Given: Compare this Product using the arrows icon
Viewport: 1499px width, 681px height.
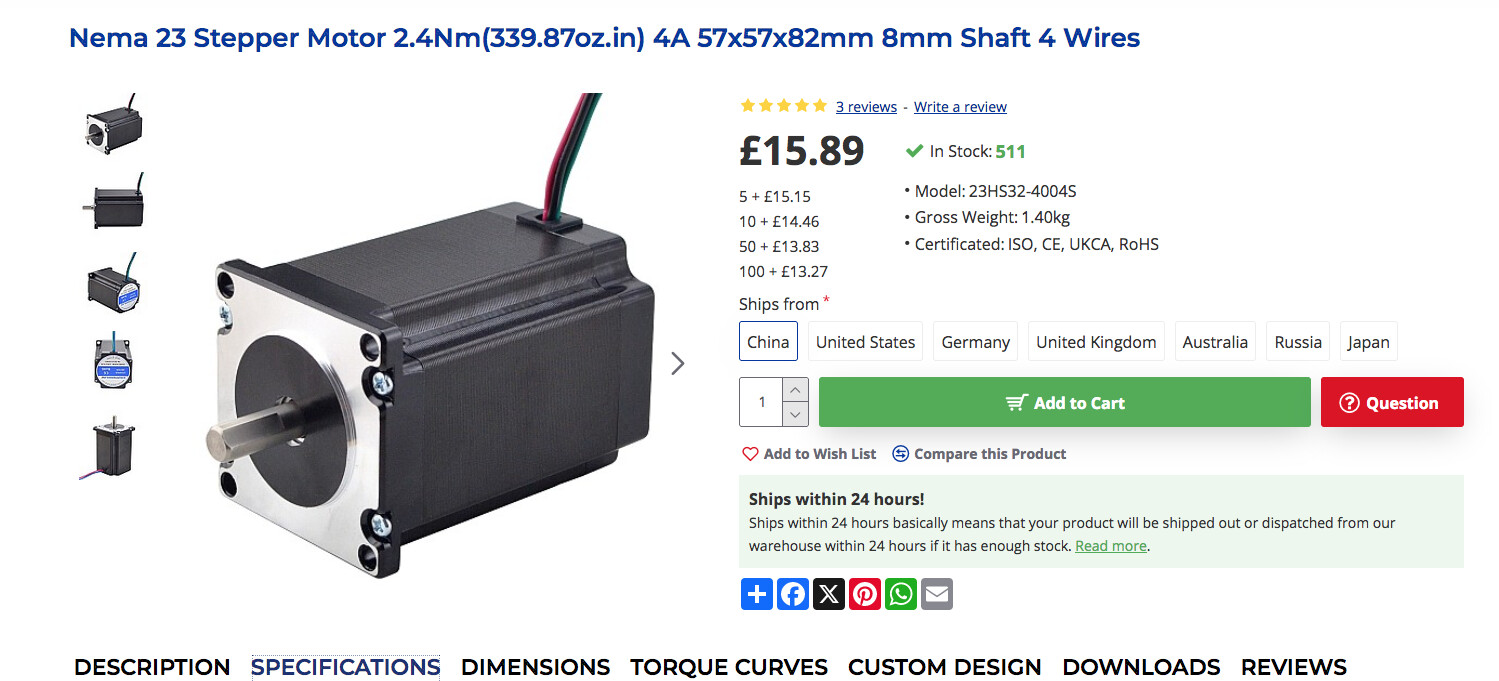Looking at the screenshot, I should click(979, 454).
